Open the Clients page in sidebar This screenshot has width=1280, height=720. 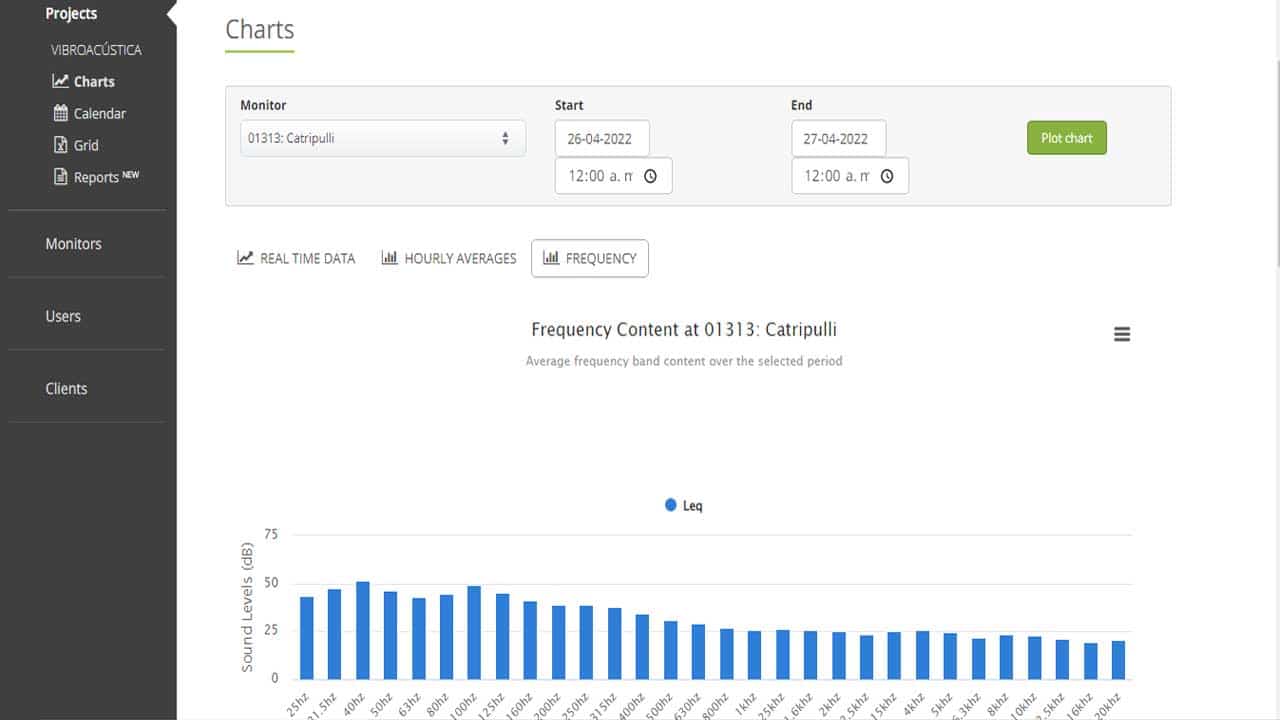coord(66,389)
